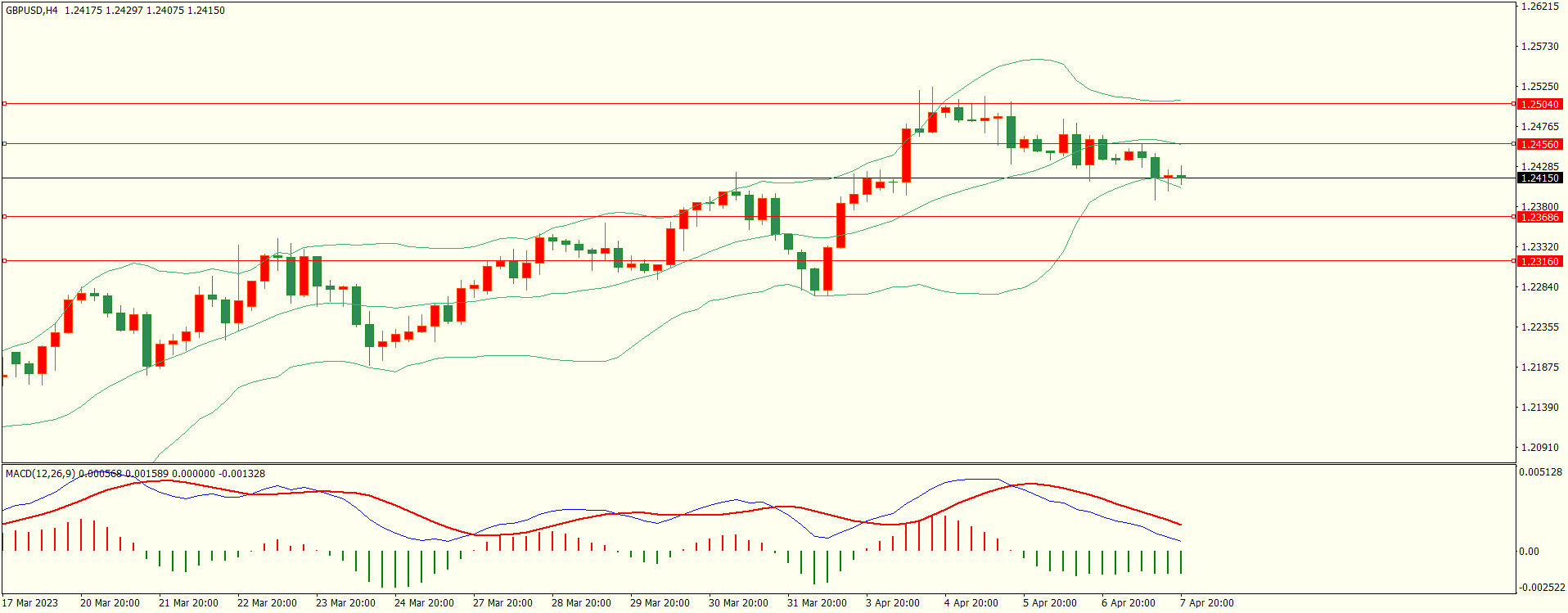This screenshot has width=1568, height=613.
Task: Click the 1.24765 price axis label
Action: tap(1539, 127)
